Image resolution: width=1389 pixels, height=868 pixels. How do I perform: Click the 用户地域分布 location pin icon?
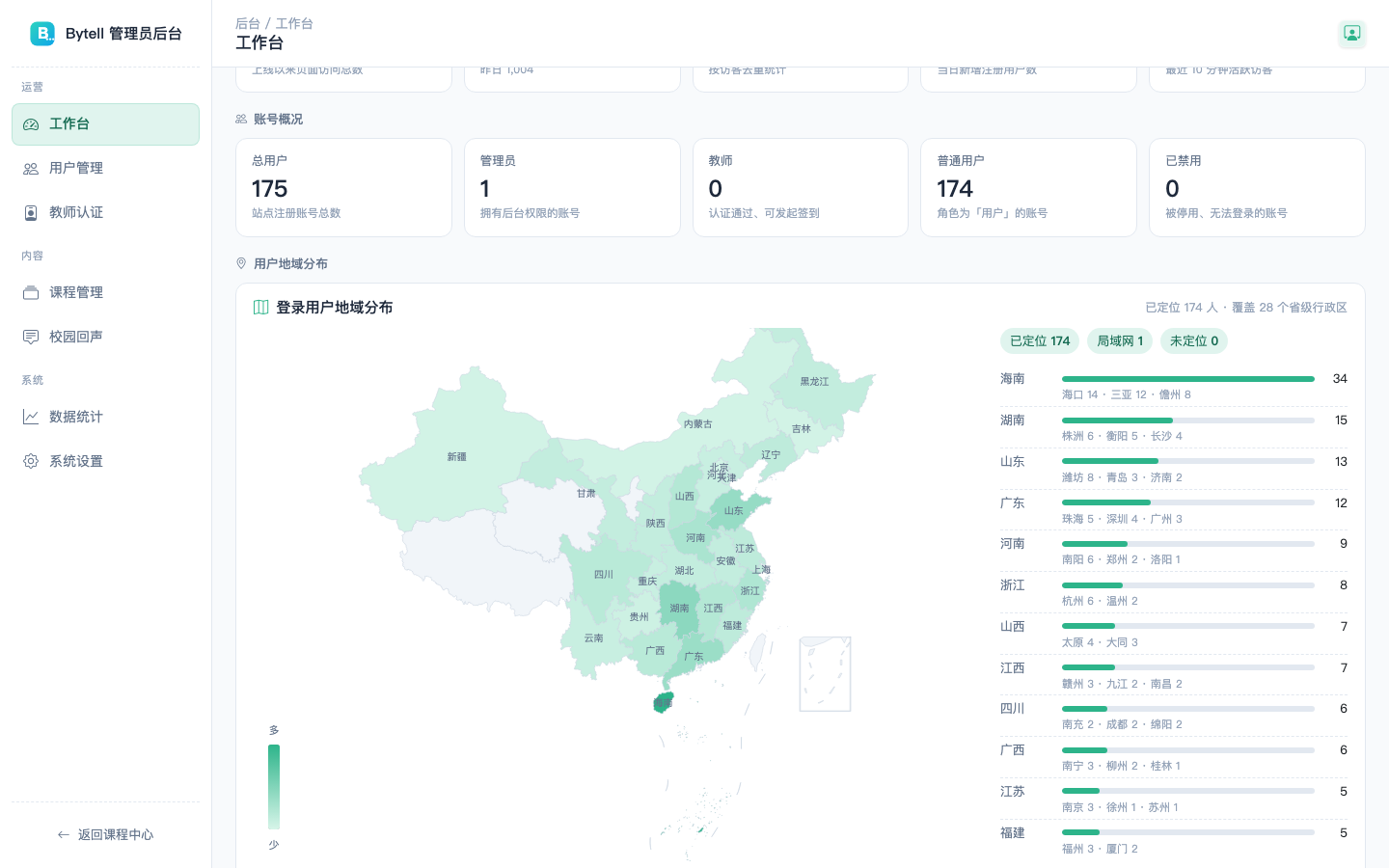[x=241, y=264]
